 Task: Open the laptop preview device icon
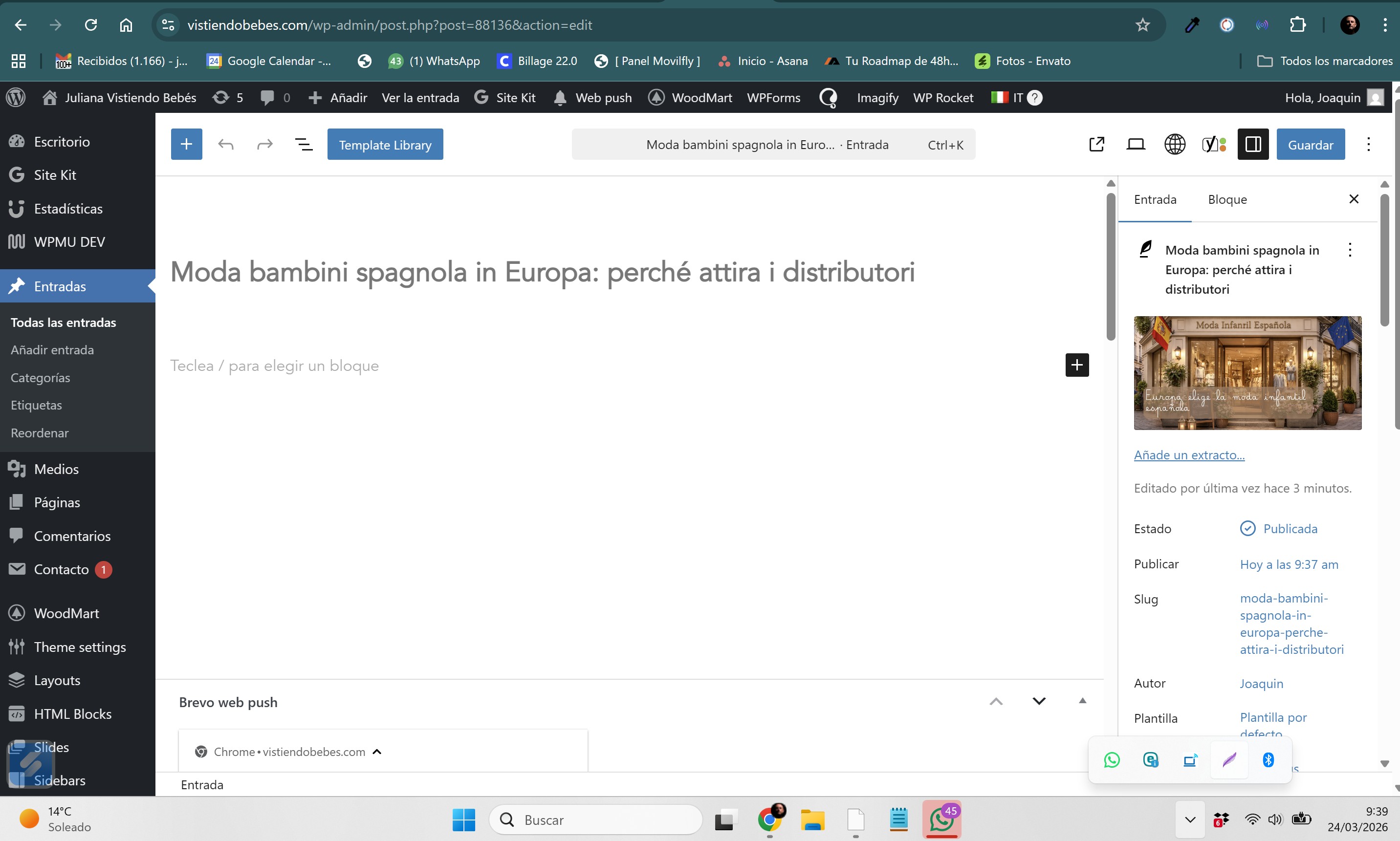click(1136, 145)
